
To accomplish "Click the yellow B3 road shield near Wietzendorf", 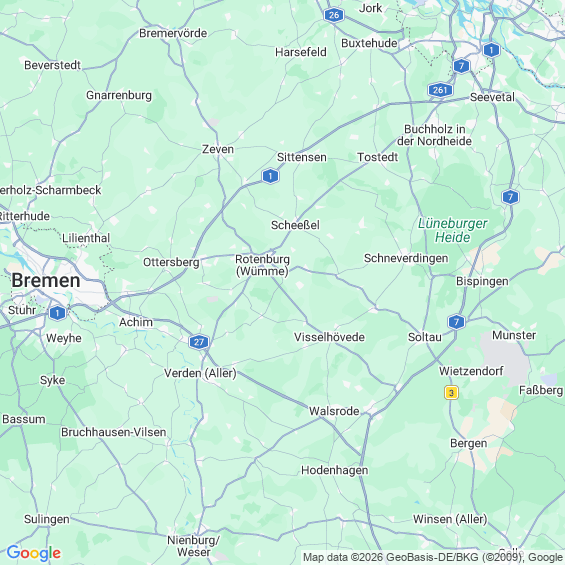I will 451,392.
